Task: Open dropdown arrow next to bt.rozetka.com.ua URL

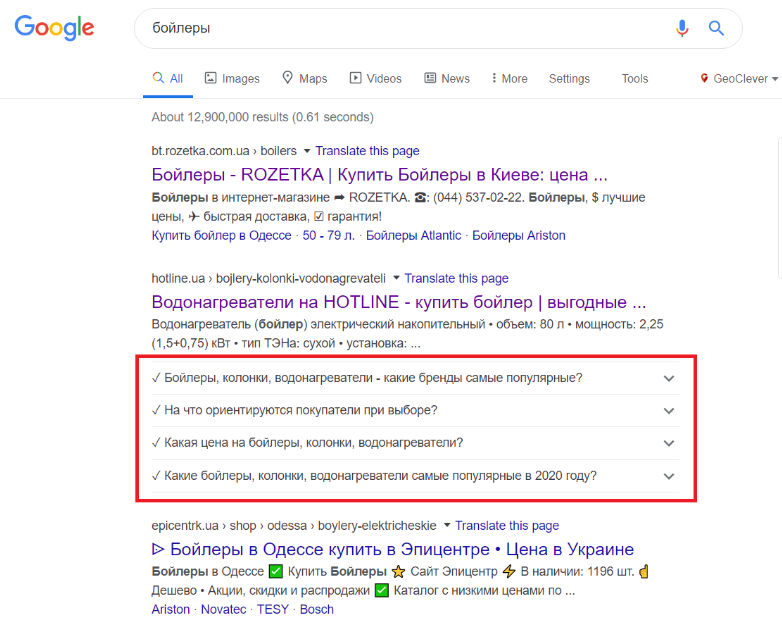Action: [x=307, y=151]
